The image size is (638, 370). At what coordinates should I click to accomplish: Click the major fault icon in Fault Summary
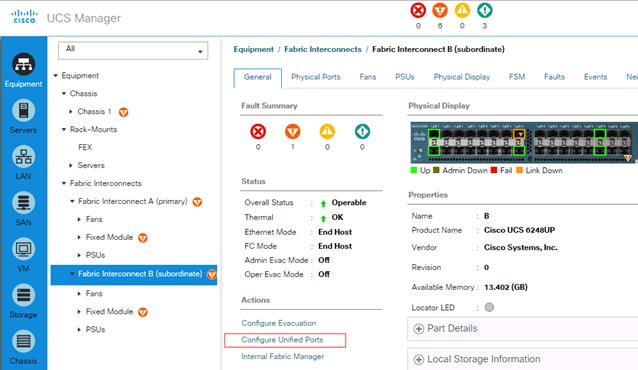293,131
